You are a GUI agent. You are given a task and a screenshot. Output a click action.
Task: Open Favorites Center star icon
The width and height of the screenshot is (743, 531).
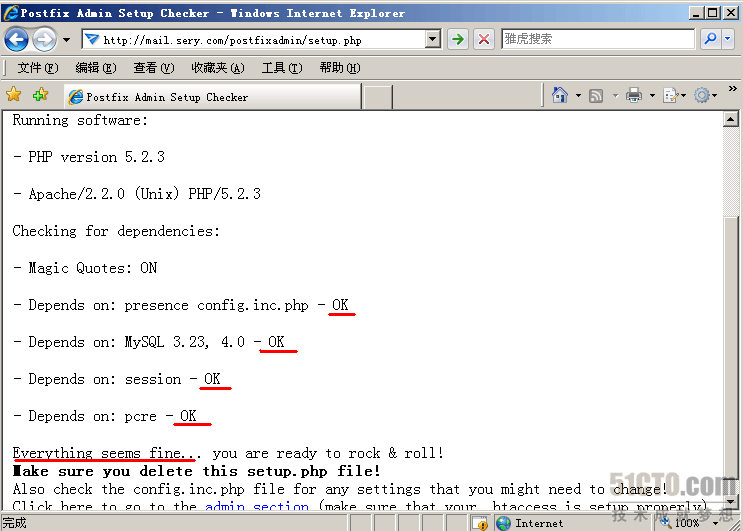[14, 95]
